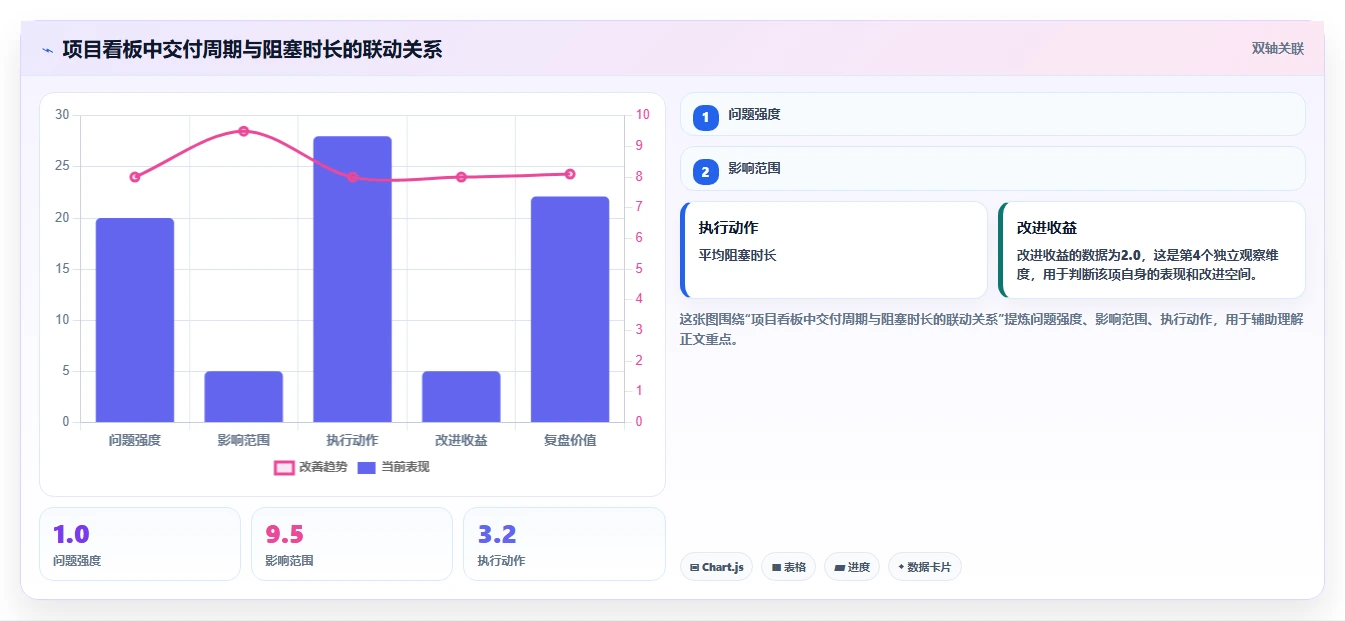
Task: Select the tall 执行动作 bar
Action: (x=352, y=279)
